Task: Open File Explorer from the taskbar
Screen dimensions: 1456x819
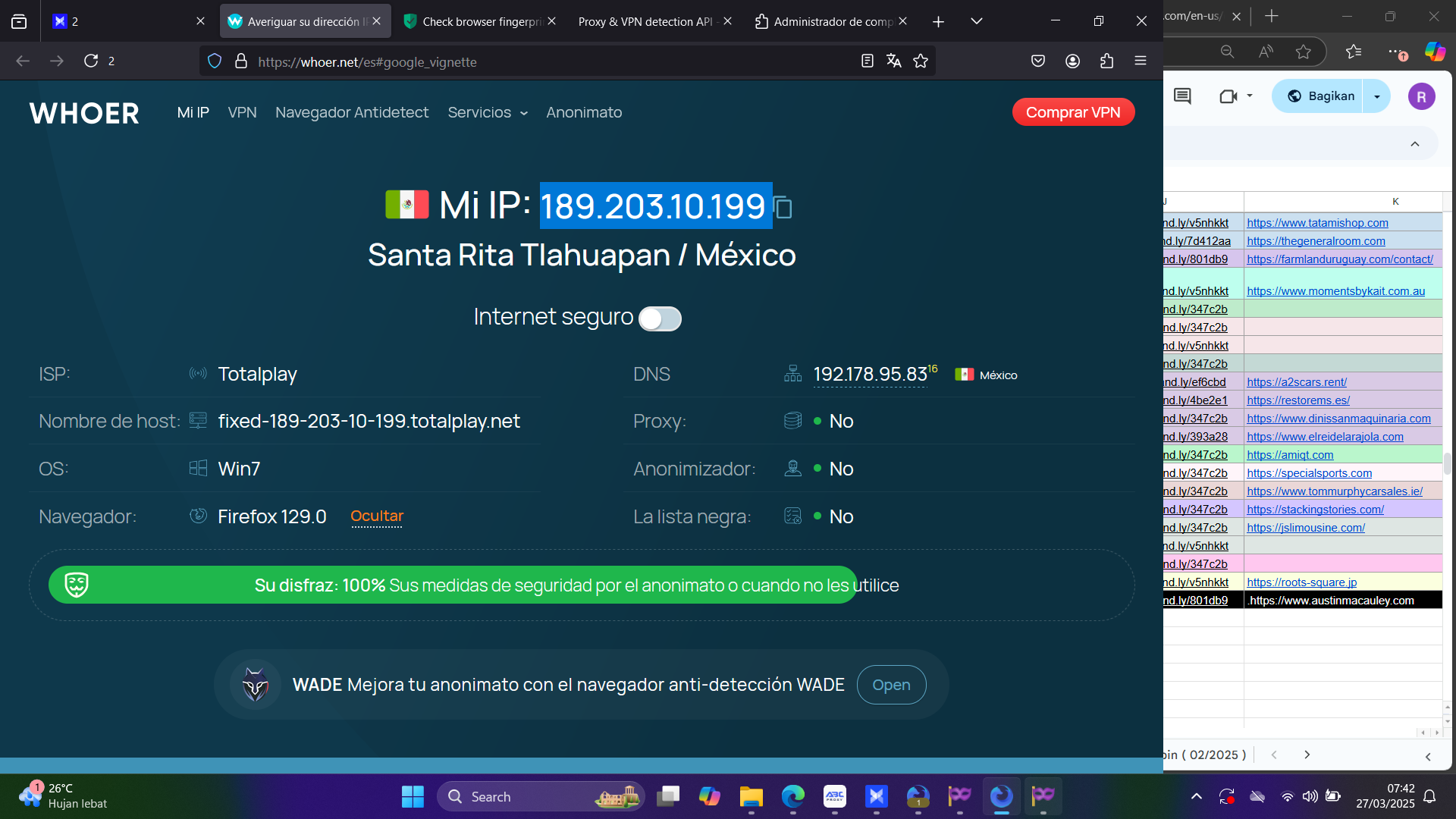Action: [751, 796]
